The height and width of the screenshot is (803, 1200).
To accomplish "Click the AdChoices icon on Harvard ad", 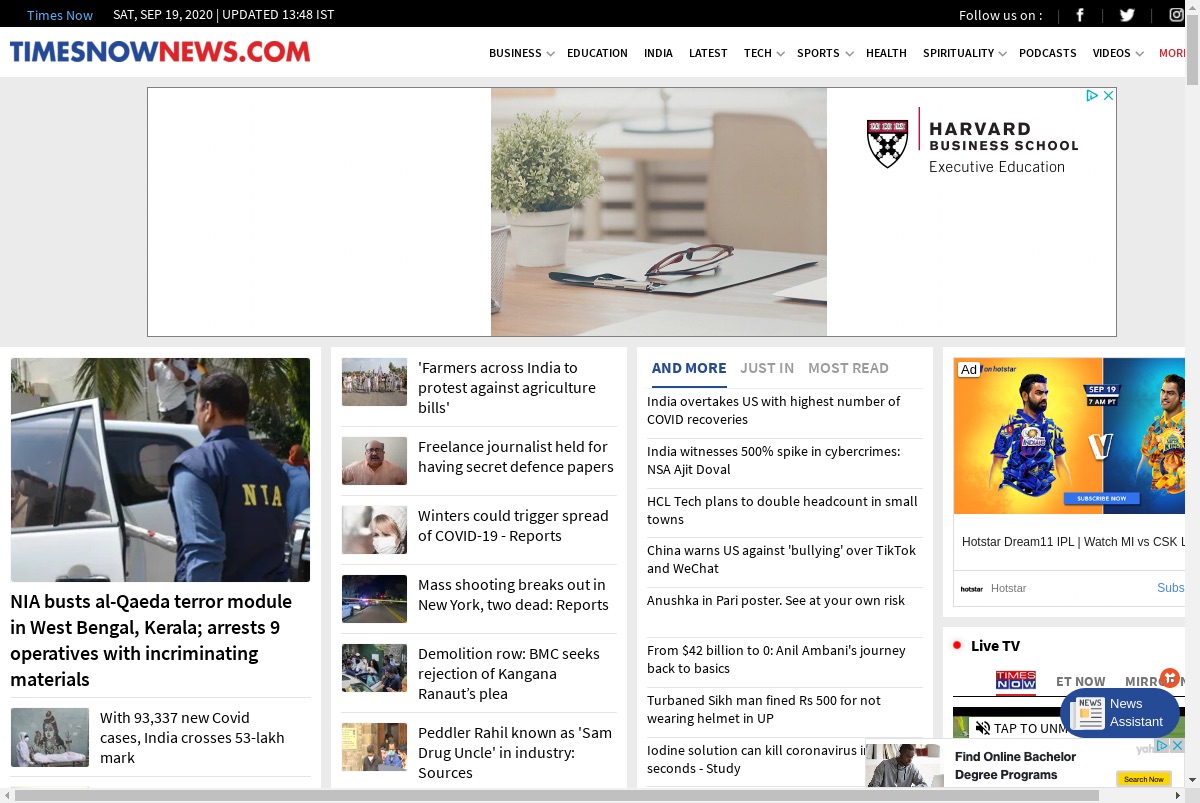I will pyautogui.click(x=1093, y=96).
